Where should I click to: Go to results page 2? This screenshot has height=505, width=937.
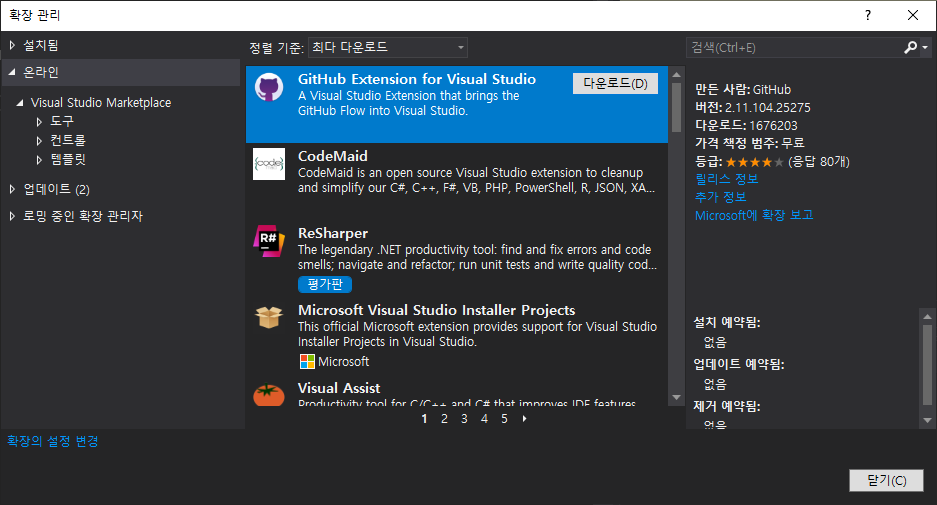pos(444,419)
